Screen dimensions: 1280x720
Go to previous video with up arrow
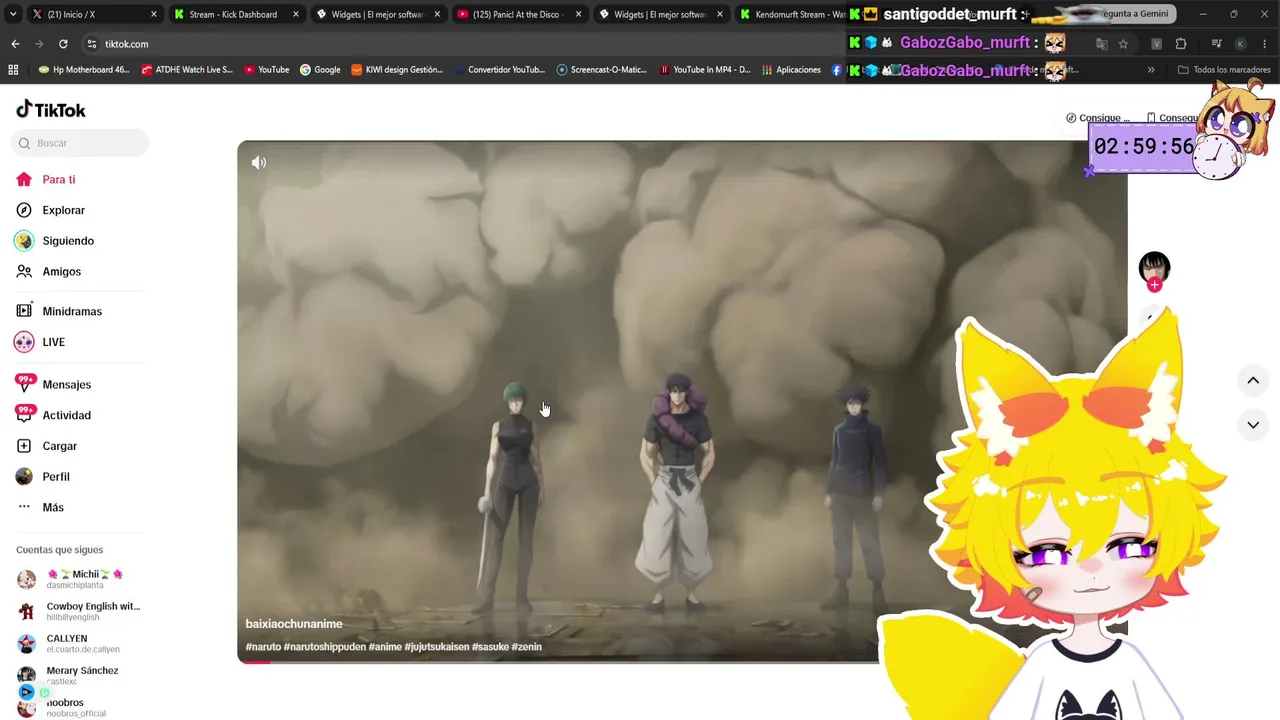point(1253,380)
